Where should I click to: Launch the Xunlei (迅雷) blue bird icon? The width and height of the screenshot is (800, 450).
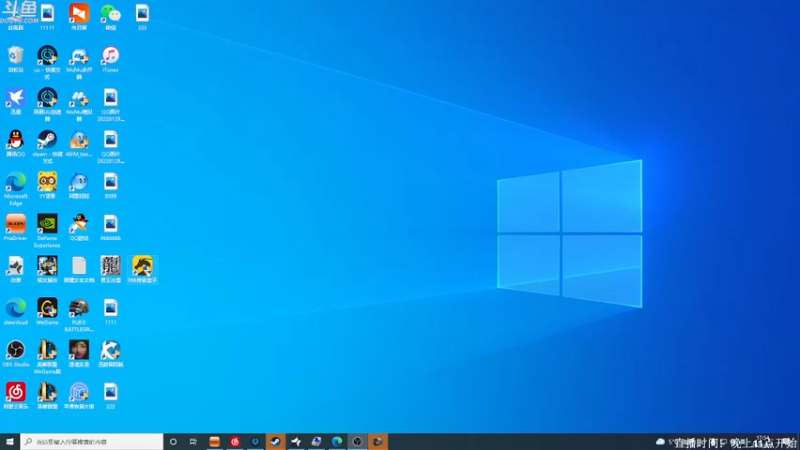tap(16, 97)
